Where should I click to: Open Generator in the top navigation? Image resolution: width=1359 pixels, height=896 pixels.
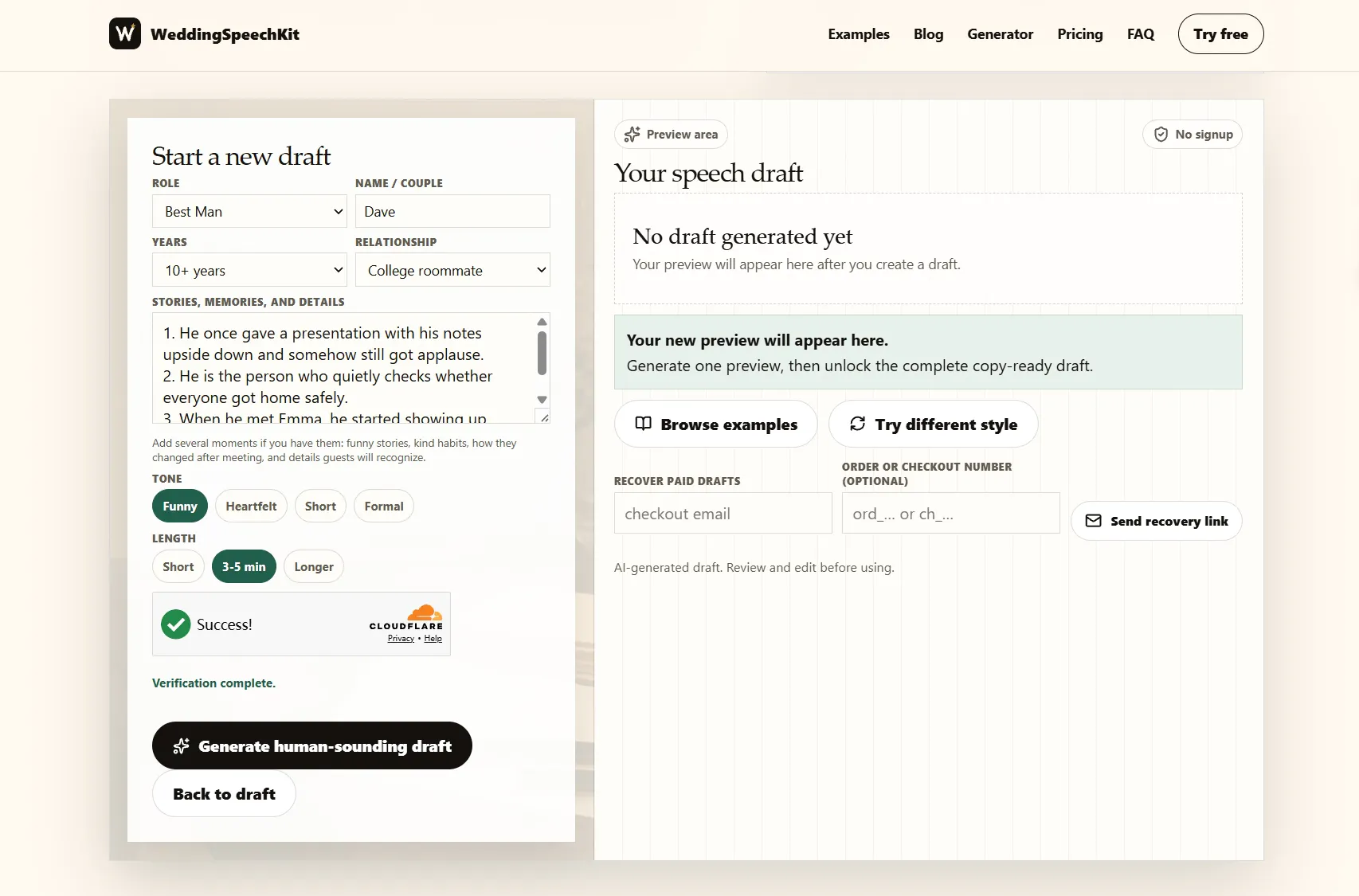pos(1001,34)
